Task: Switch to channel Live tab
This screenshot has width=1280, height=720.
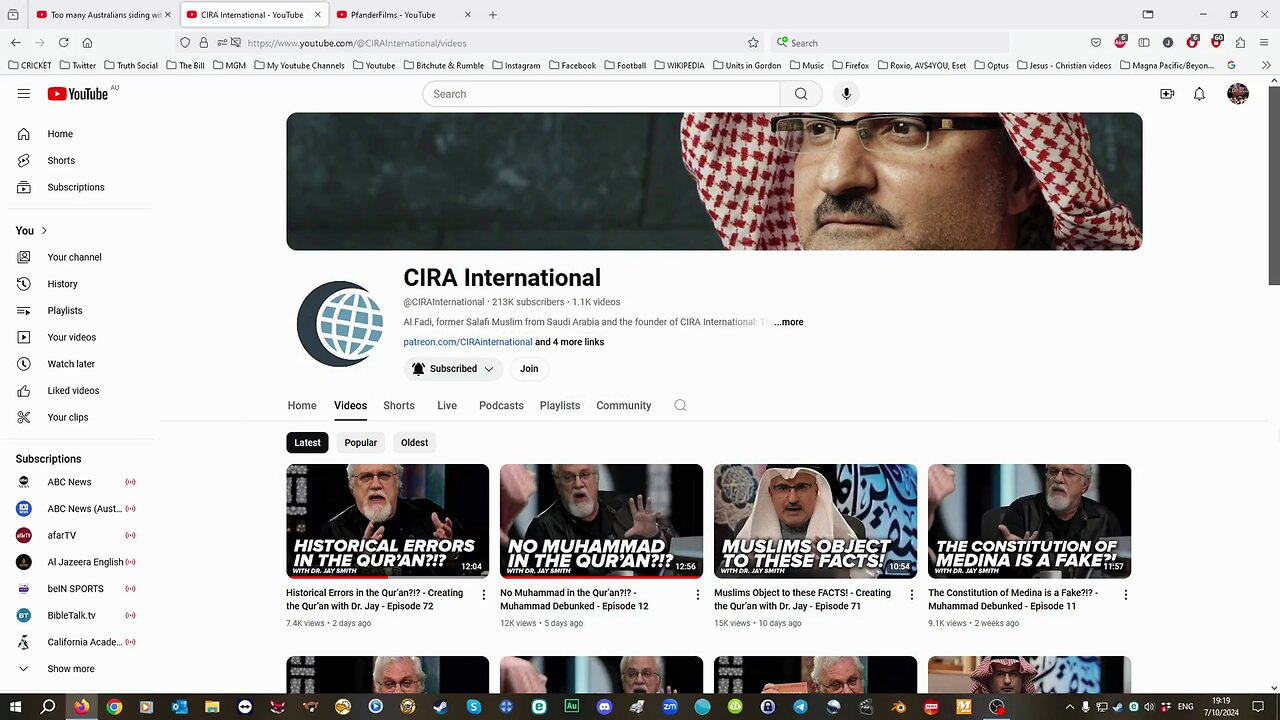Action: click(447, 405)
